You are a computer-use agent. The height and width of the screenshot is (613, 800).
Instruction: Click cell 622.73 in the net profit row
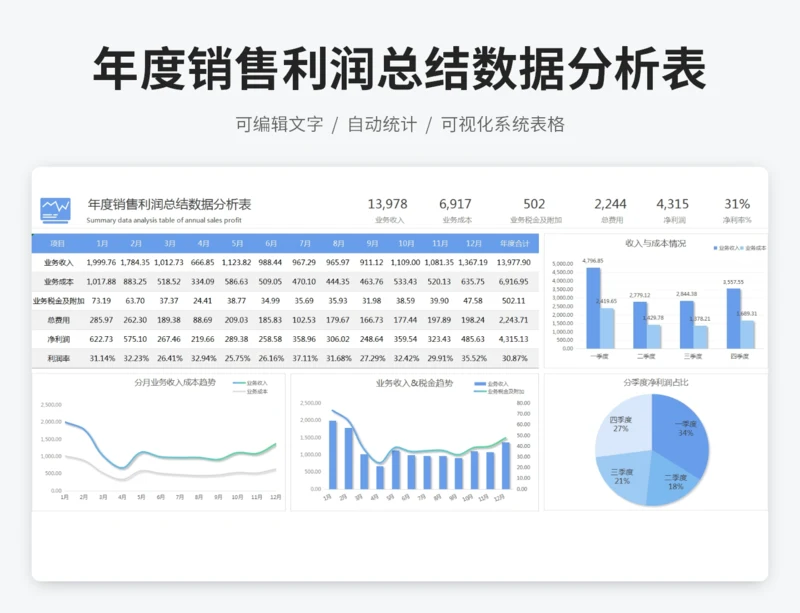tap(101, 339)
